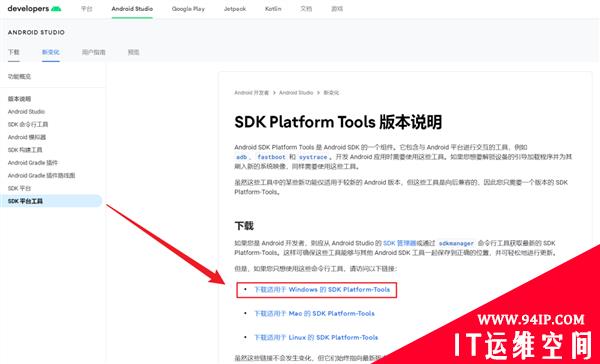The image size is (600, 364).
Task: Open SDK 构建工具 in the sidebar
Action: pos(25,150)
